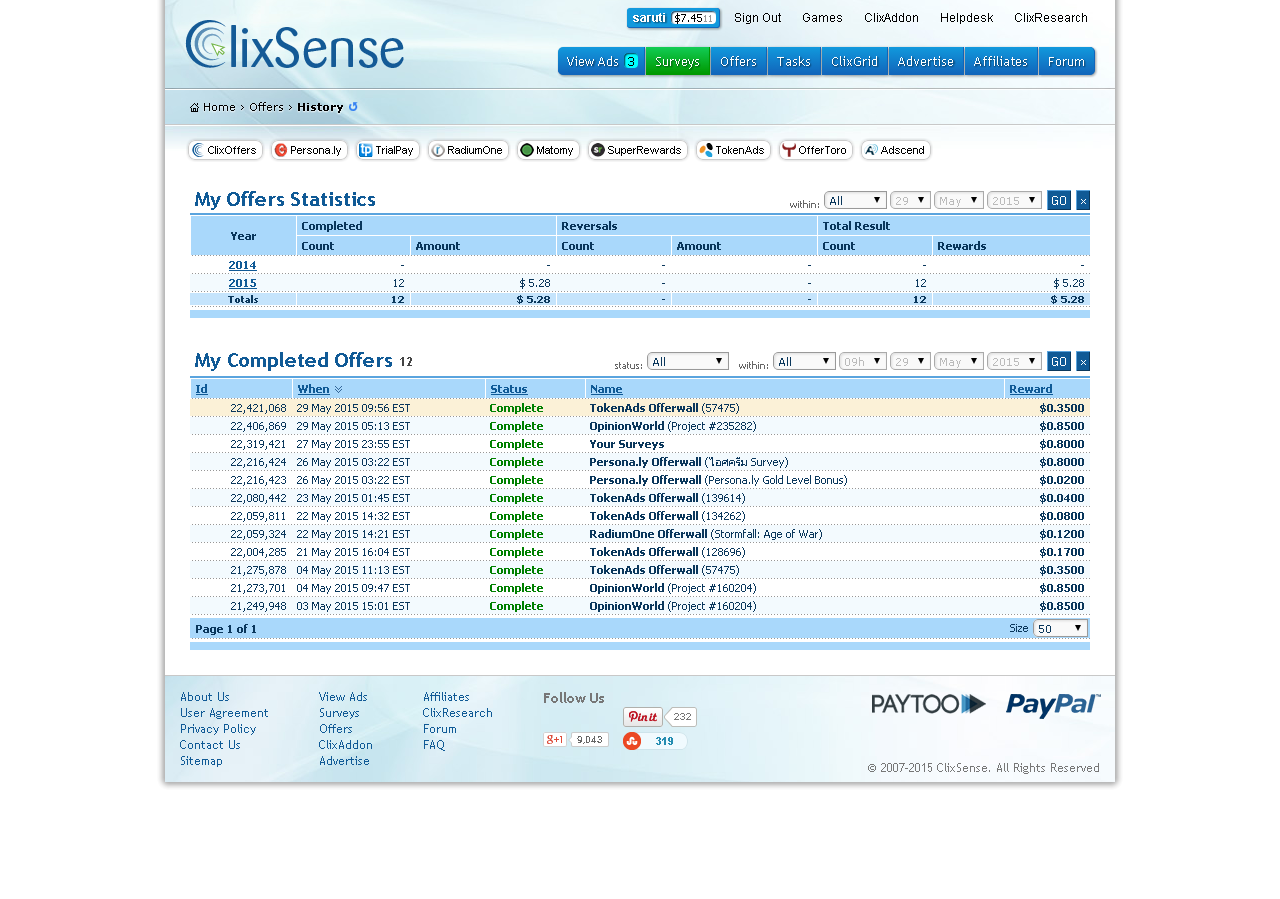Open the ClixGrid tab
Viewport: 1280px width, 899px height.
tap(855, 61)
